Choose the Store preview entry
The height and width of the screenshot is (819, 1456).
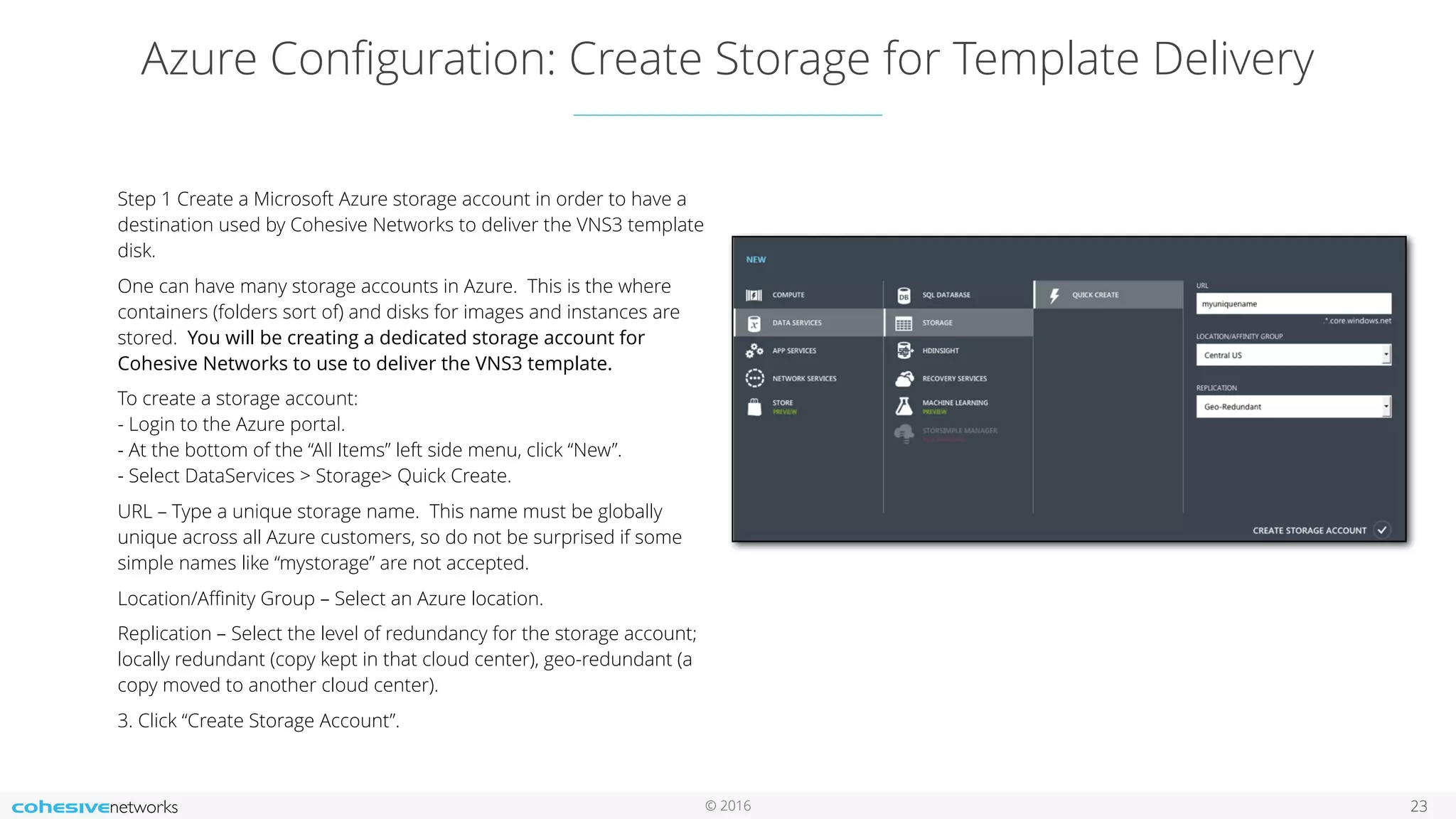[808, 407]
